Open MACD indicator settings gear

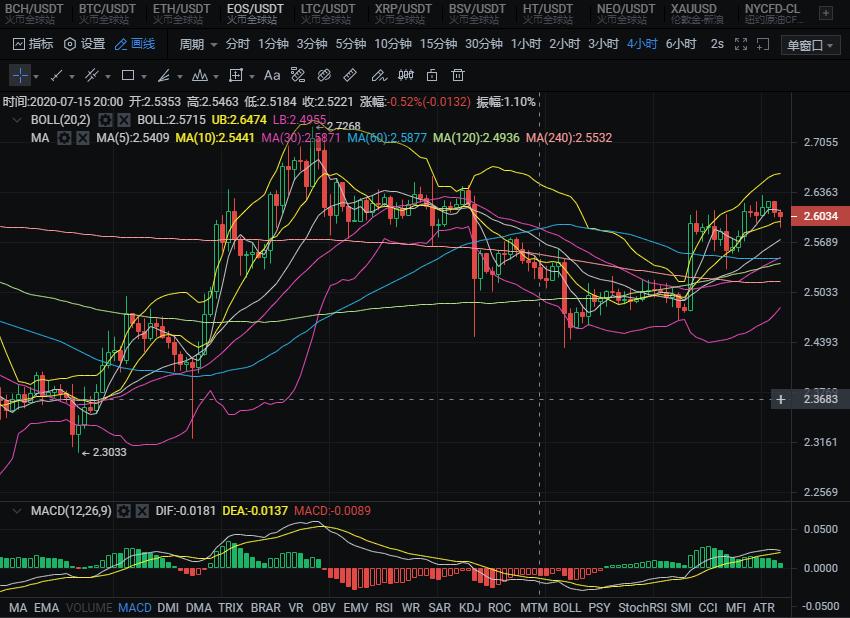pyautogui.click(x=124, y=511)
